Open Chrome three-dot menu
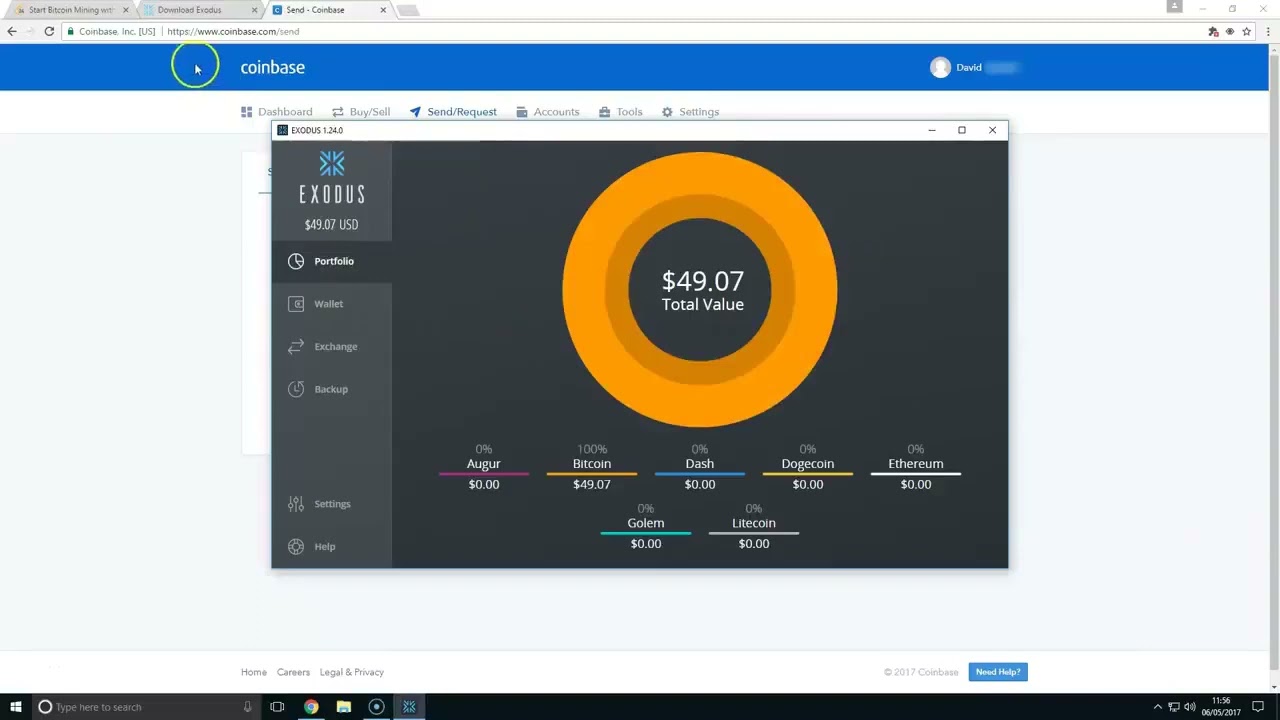This screenshot has width=1280, height=720. point(1268,32)
